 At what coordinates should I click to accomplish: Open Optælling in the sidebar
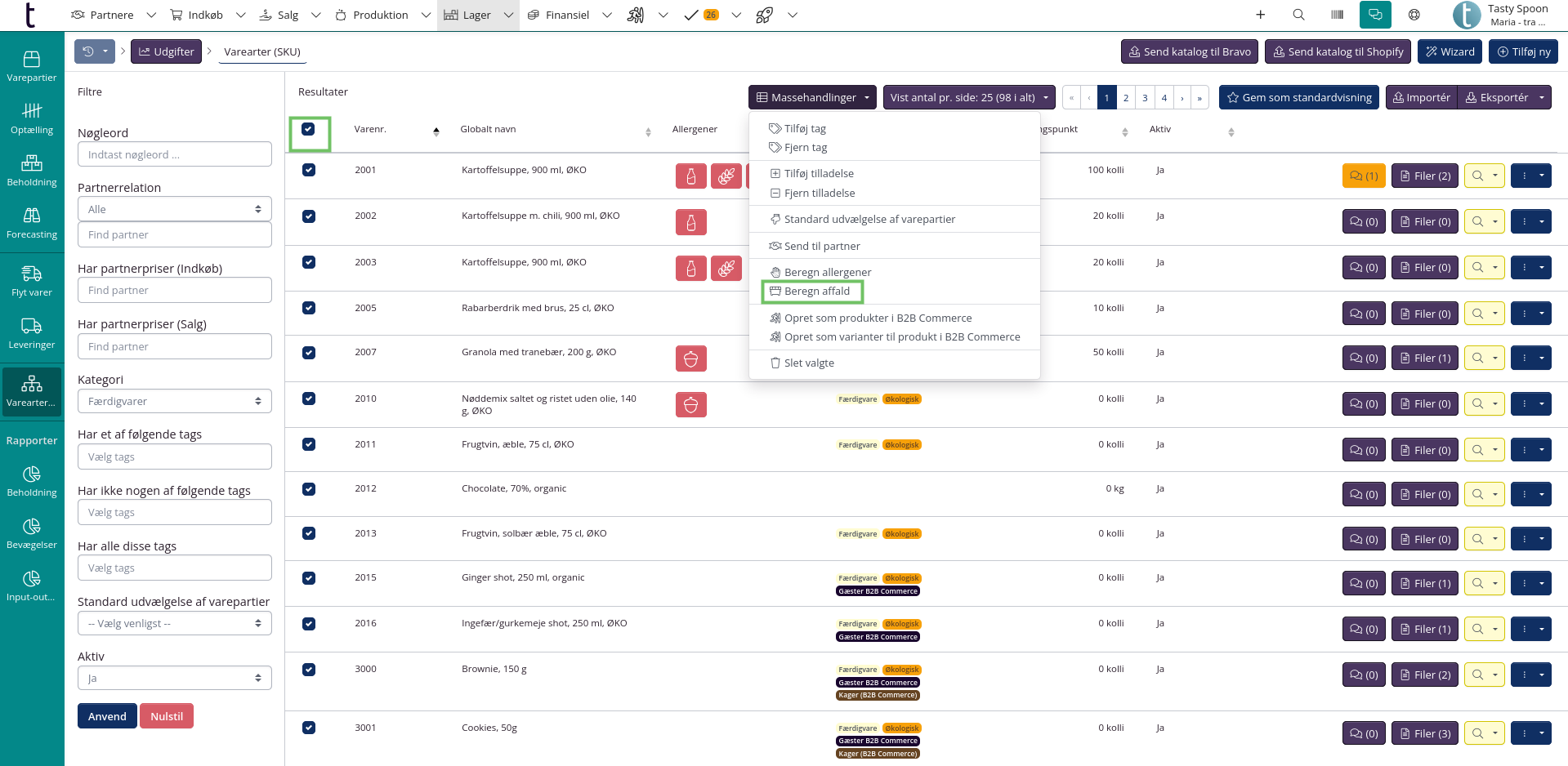tap(31, 118)
